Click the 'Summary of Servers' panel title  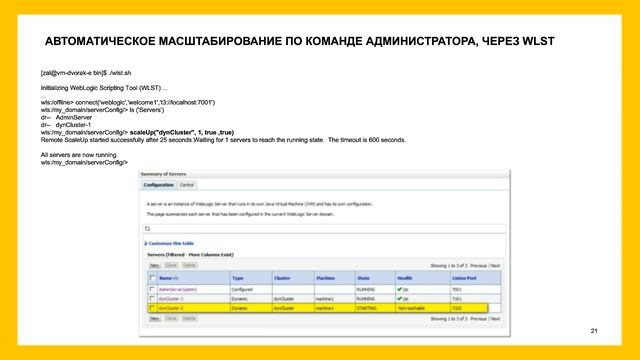(x=163, y=174)
